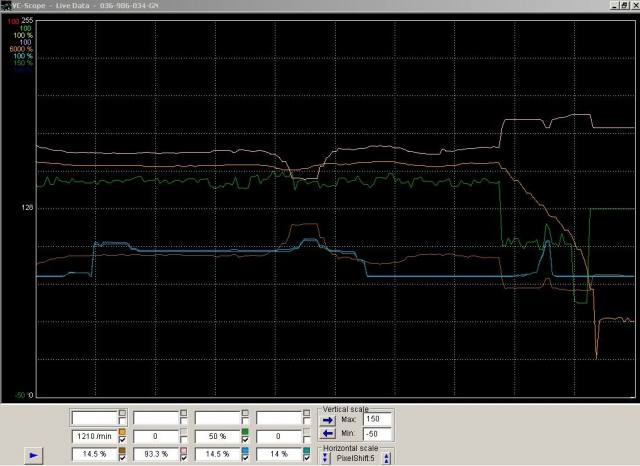The width and height of the screenshot is (640, 466).
Task: Click the green swatch beside 50 %
Action: point(246,431)
